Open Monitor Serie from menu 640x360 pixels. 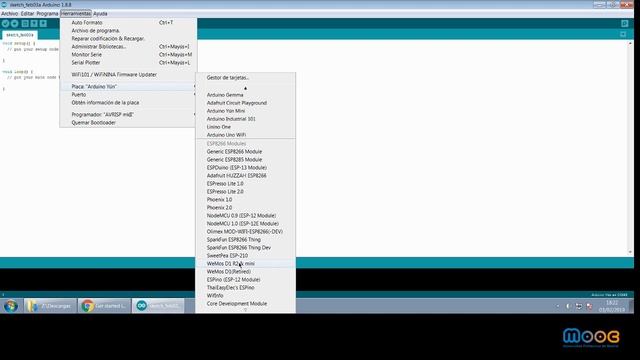click(x=128, y=54)
